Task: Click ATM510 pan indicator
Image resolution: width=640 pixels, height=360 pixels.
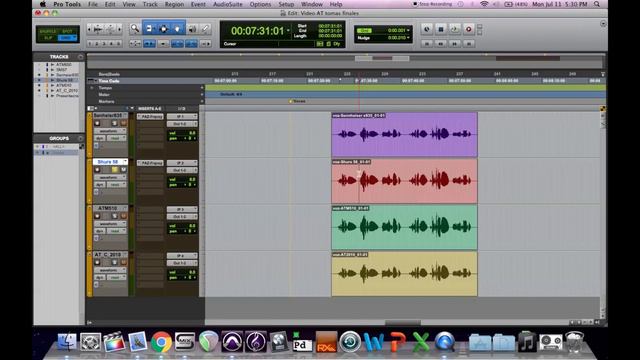Action: click(x=182, y=231)
